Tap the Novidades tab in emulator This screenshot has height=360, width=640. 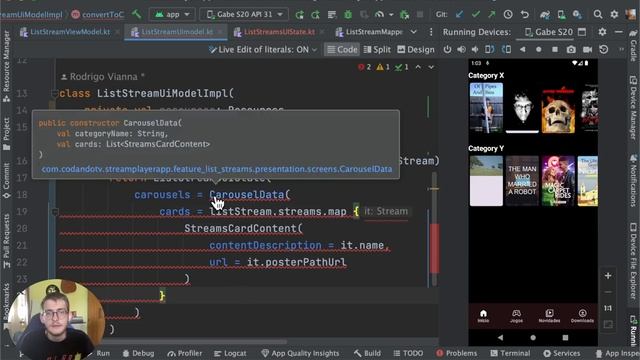549,316
